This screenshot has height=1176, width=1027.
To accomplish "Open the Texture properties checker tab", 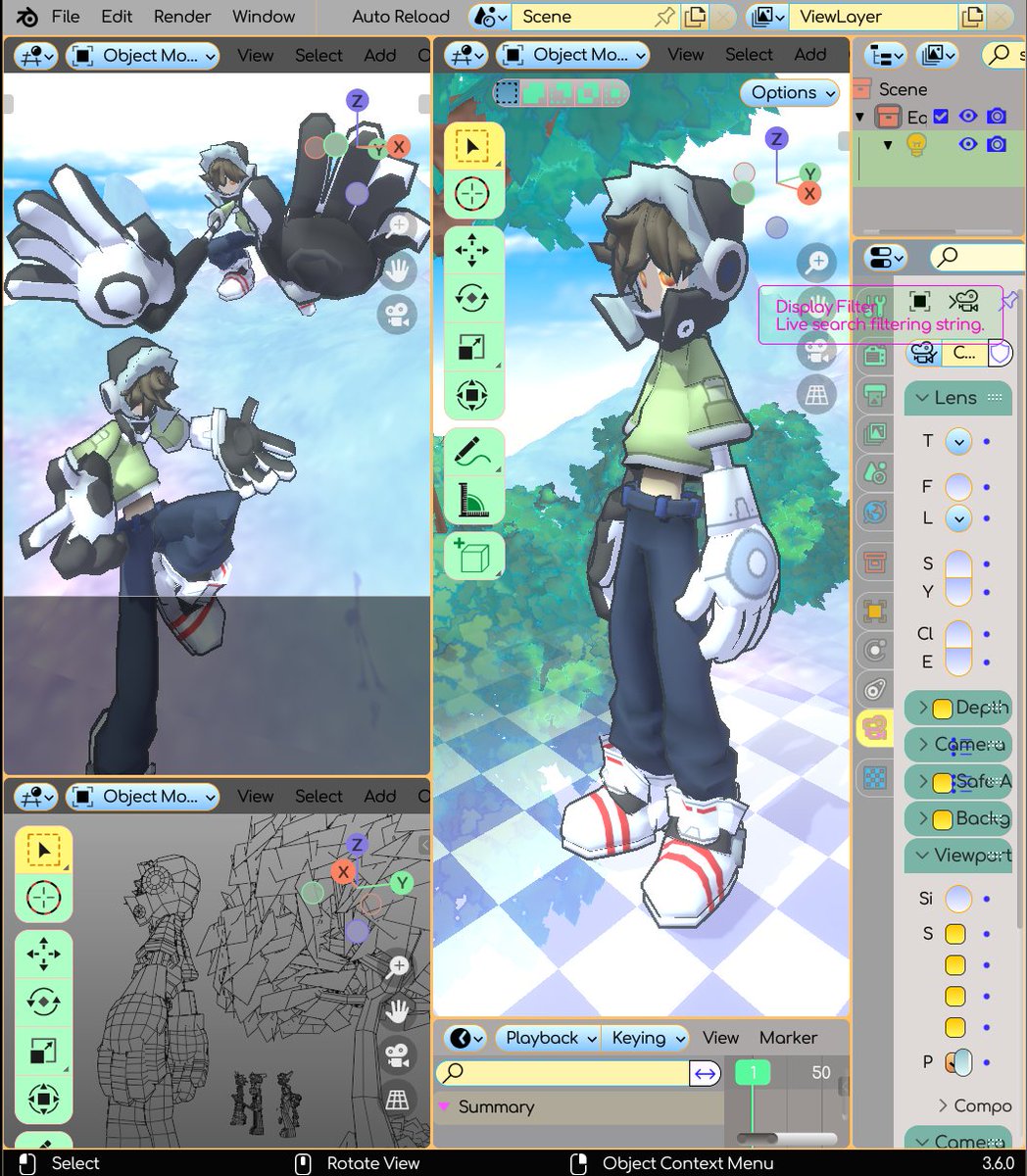I will (874, 777).
